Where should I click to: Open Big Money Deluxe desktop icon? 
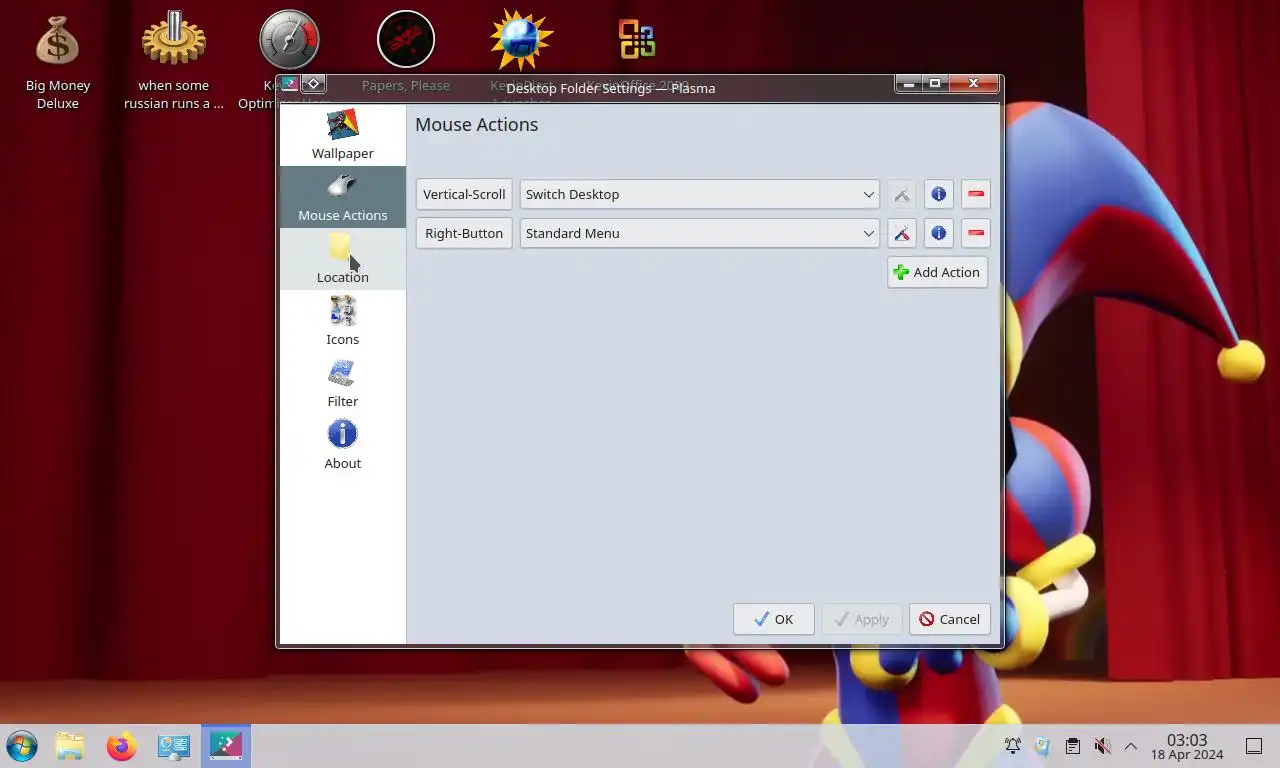pyautogui.click(x=58, y=60)
